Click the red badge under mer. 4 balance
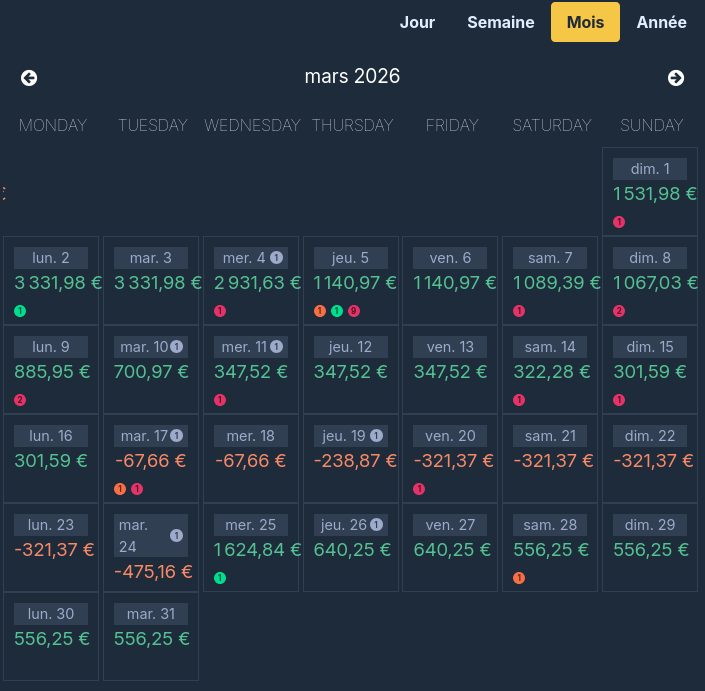Viewport: 705px width, 691px height. coord(220,311)
